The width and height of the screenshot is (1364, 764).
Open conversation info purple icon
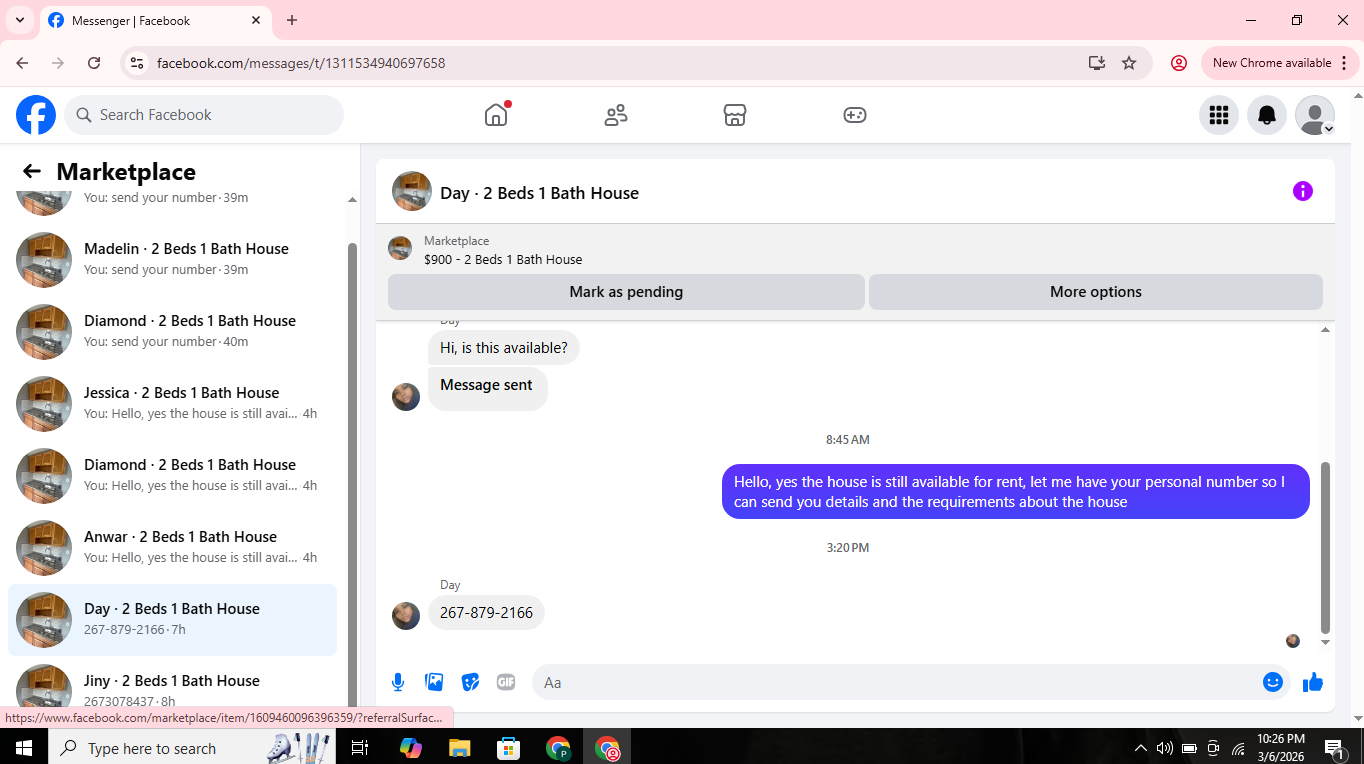coord(1302,191)
